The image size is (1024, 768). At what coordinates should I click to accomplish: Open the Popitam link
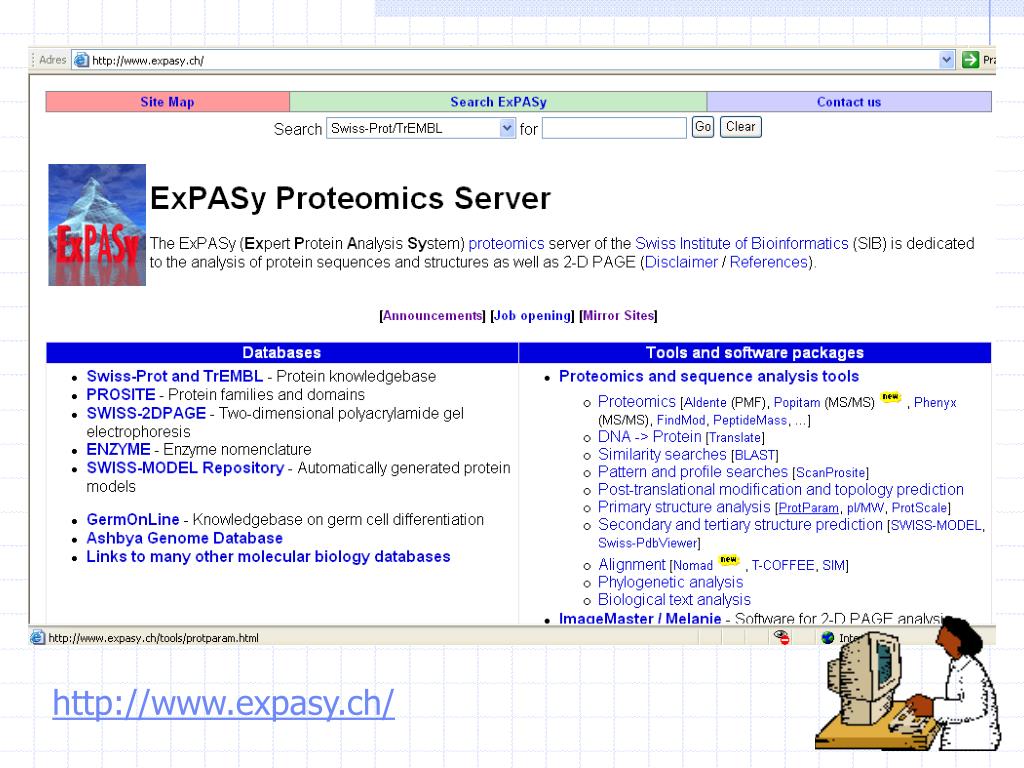pos(797,403)
